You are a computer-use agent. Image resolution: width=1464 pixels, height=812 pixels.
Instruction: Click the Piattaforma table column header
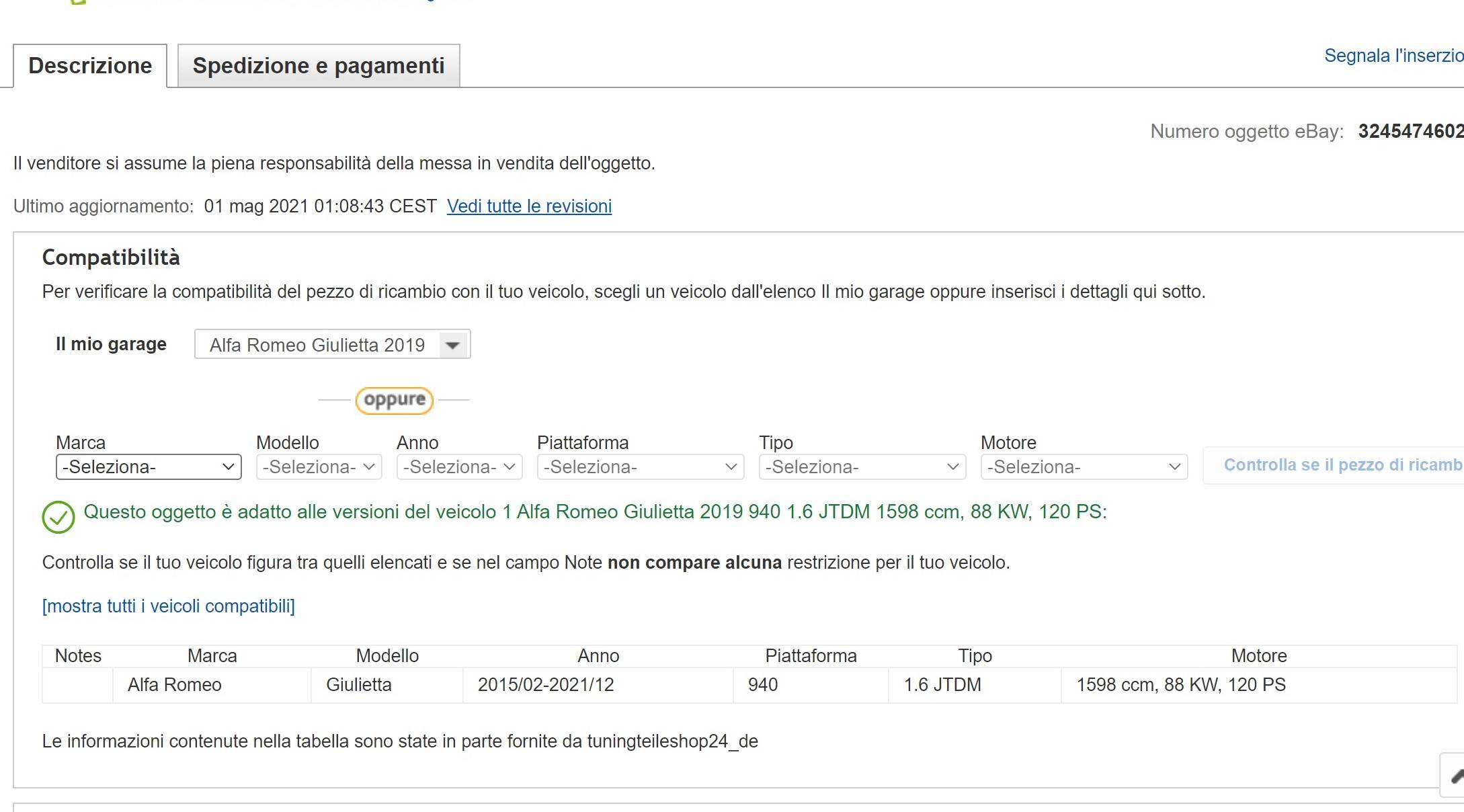(811, 655)
